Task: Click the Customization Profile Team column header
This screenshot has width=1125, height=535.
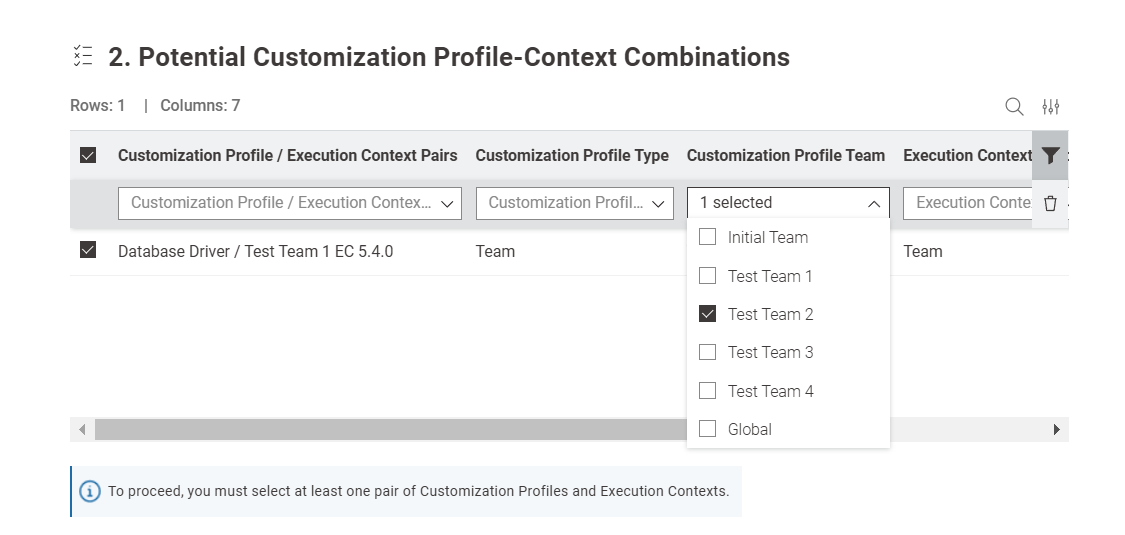Action: [786, 155]
